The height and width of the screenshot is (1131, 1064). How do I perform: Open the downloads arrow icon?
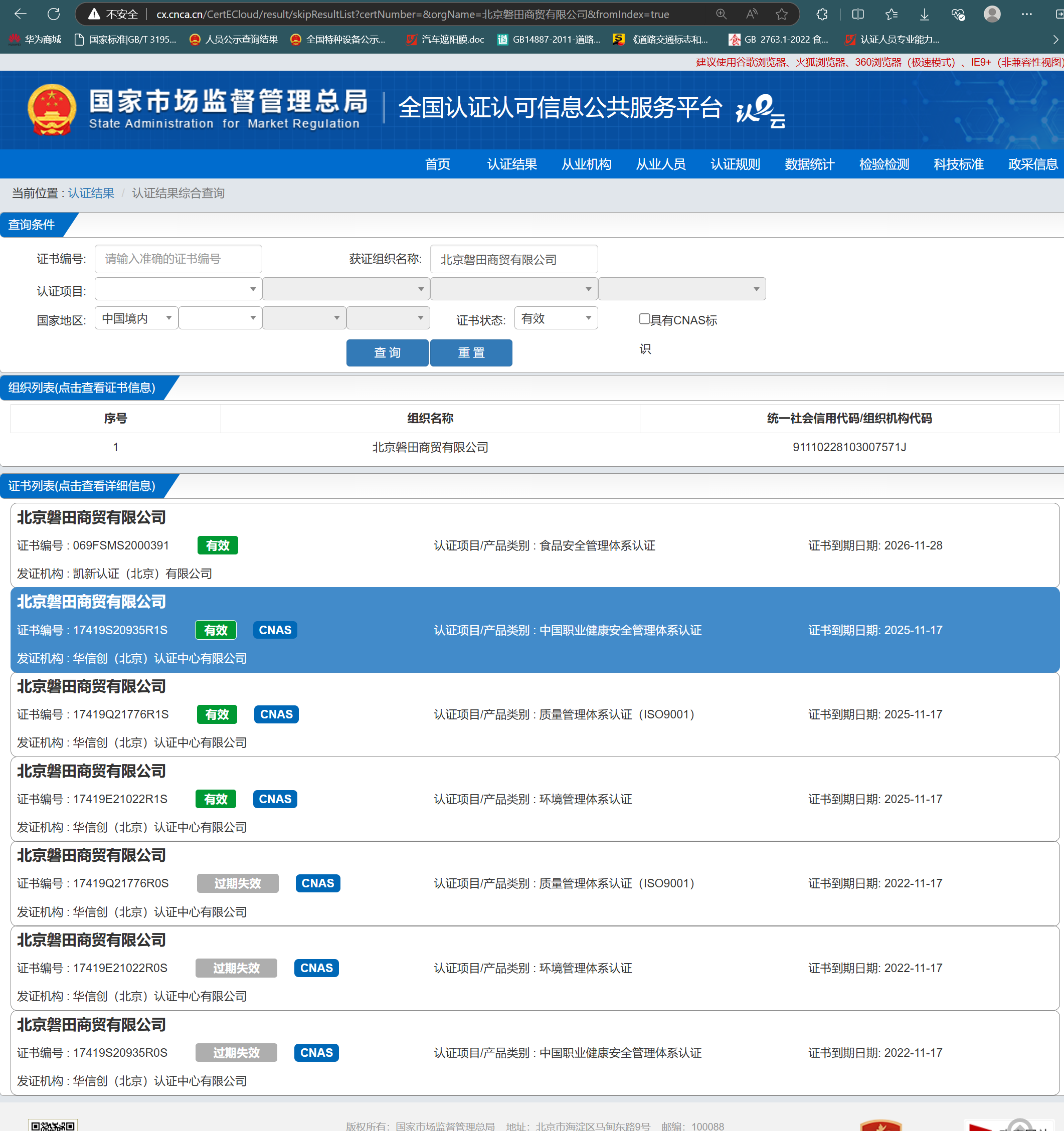(x=925, y=14)
